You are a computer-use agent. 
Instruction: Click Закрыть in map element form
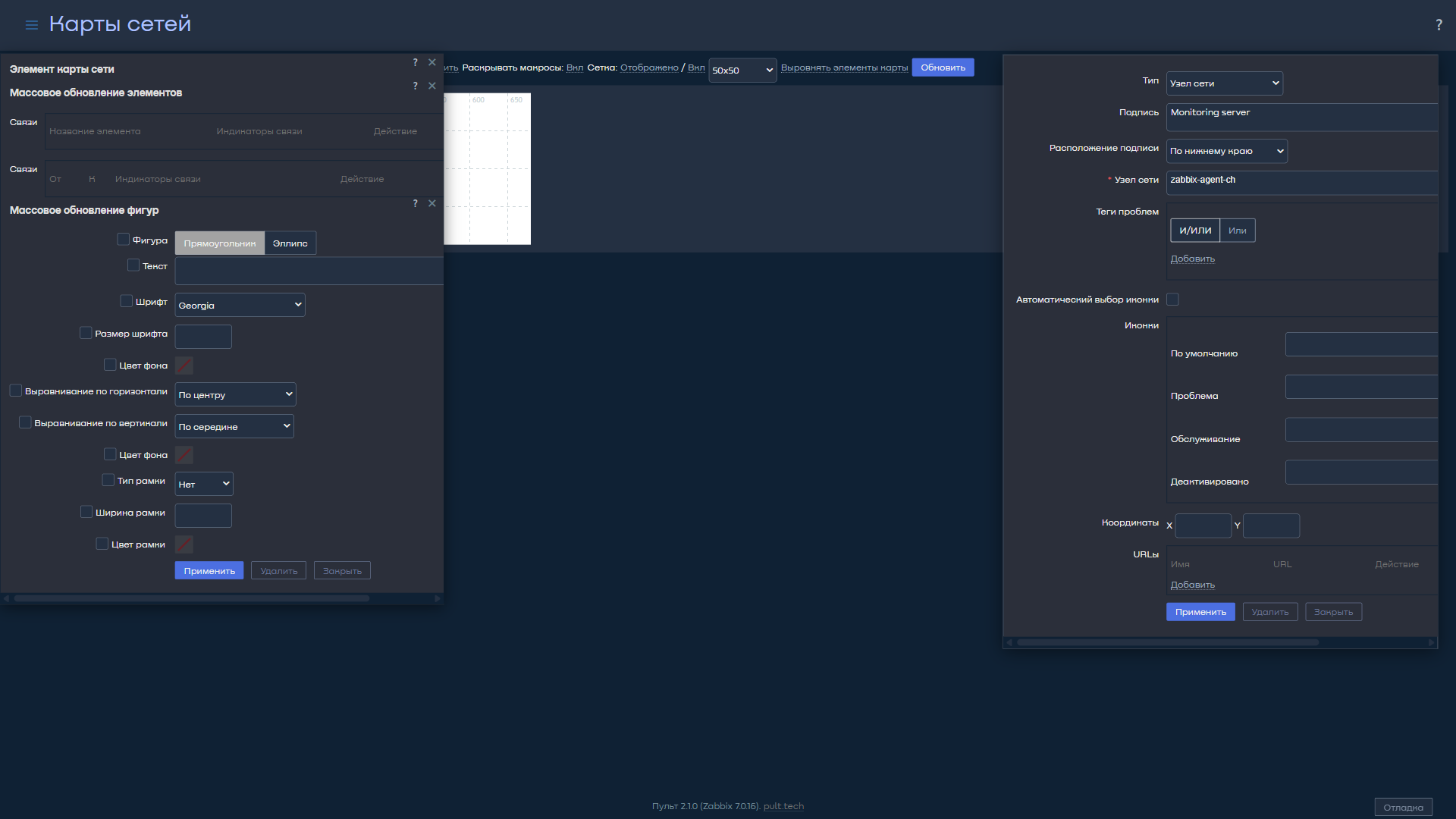tap(1333, 612)
